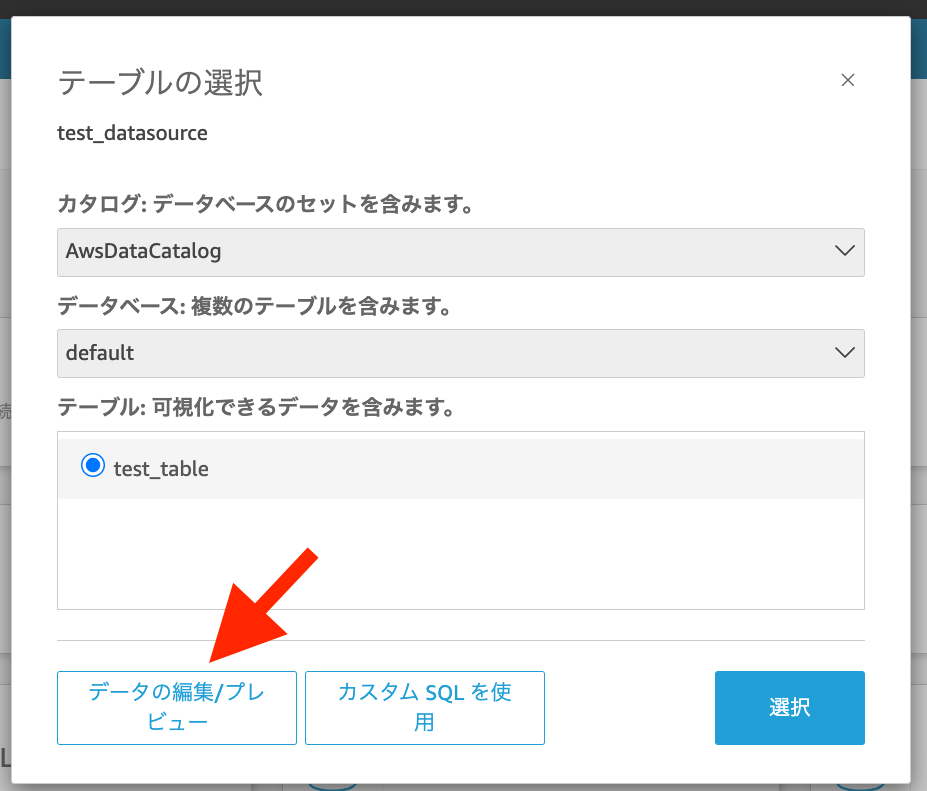
Task: Click the カタログ label text
Action: (x=265, y=203)
